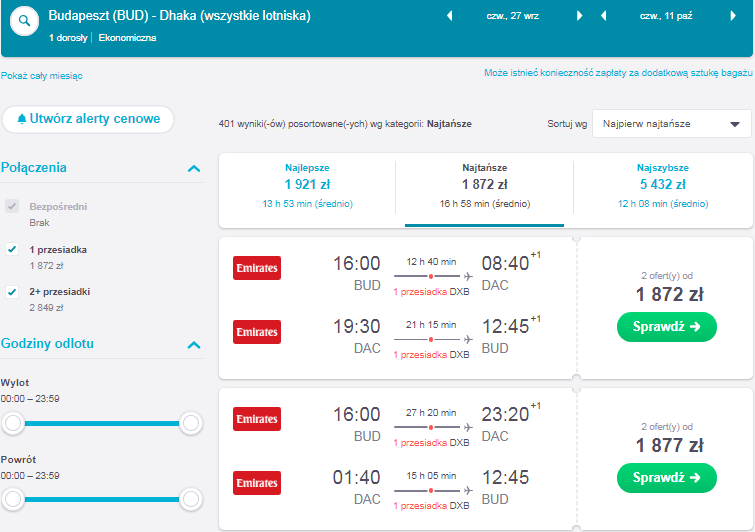Open the Pokaż cały miesiąc link
The width and height of the screenshot is (755, 532).
pos(41,76)
